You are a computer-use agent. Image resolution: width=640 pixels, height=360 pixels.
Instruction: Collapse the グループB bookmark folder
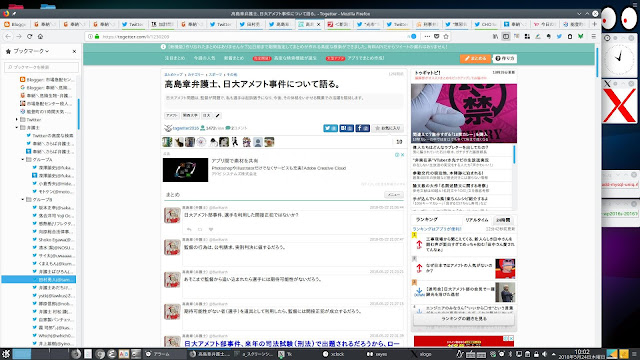[x=23, y=200]
